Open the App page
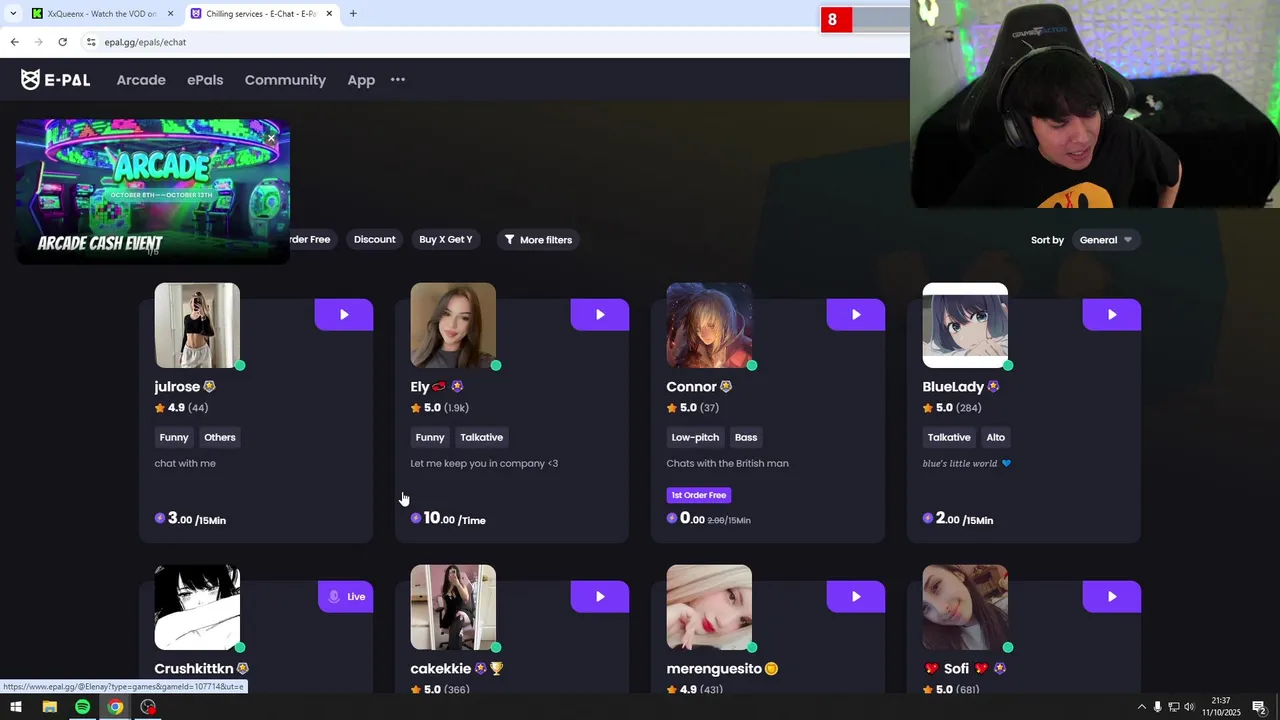This screenshot has width=1280, height=720. 361,80
